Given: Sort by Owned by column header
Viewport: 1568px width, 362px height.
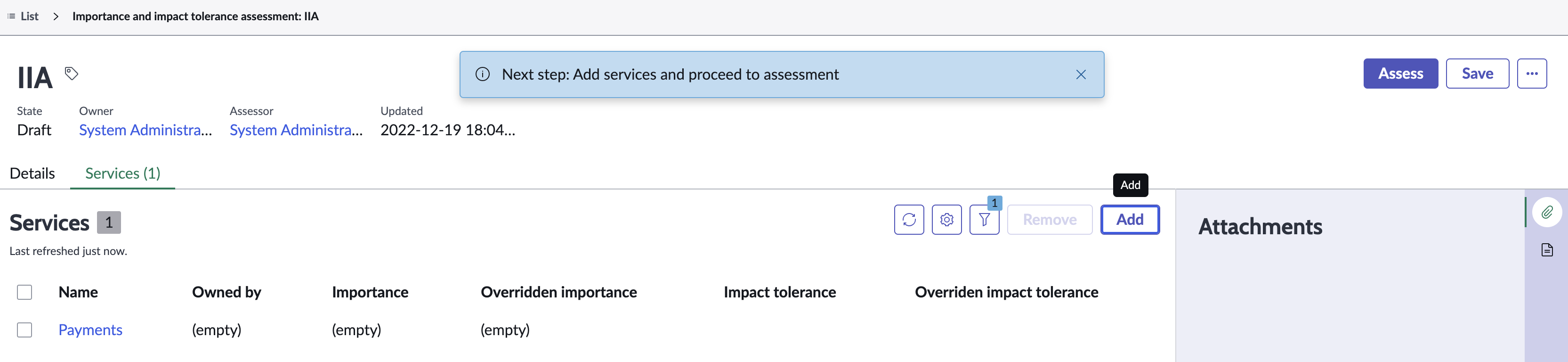Looking at the screenshot, I should [x=226, y=293].
